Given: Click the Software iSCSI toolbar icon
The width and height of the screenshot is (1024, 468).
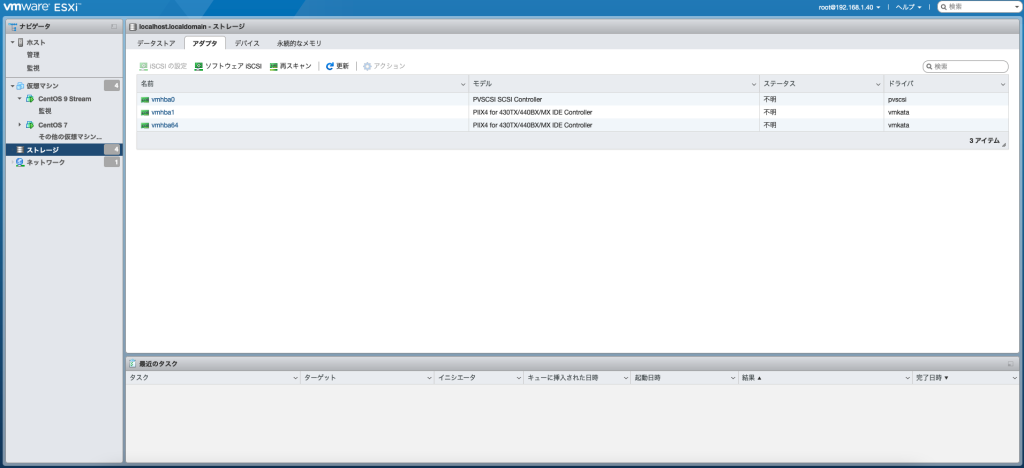Looking at the screenshot, I should (x=199, y=66).
